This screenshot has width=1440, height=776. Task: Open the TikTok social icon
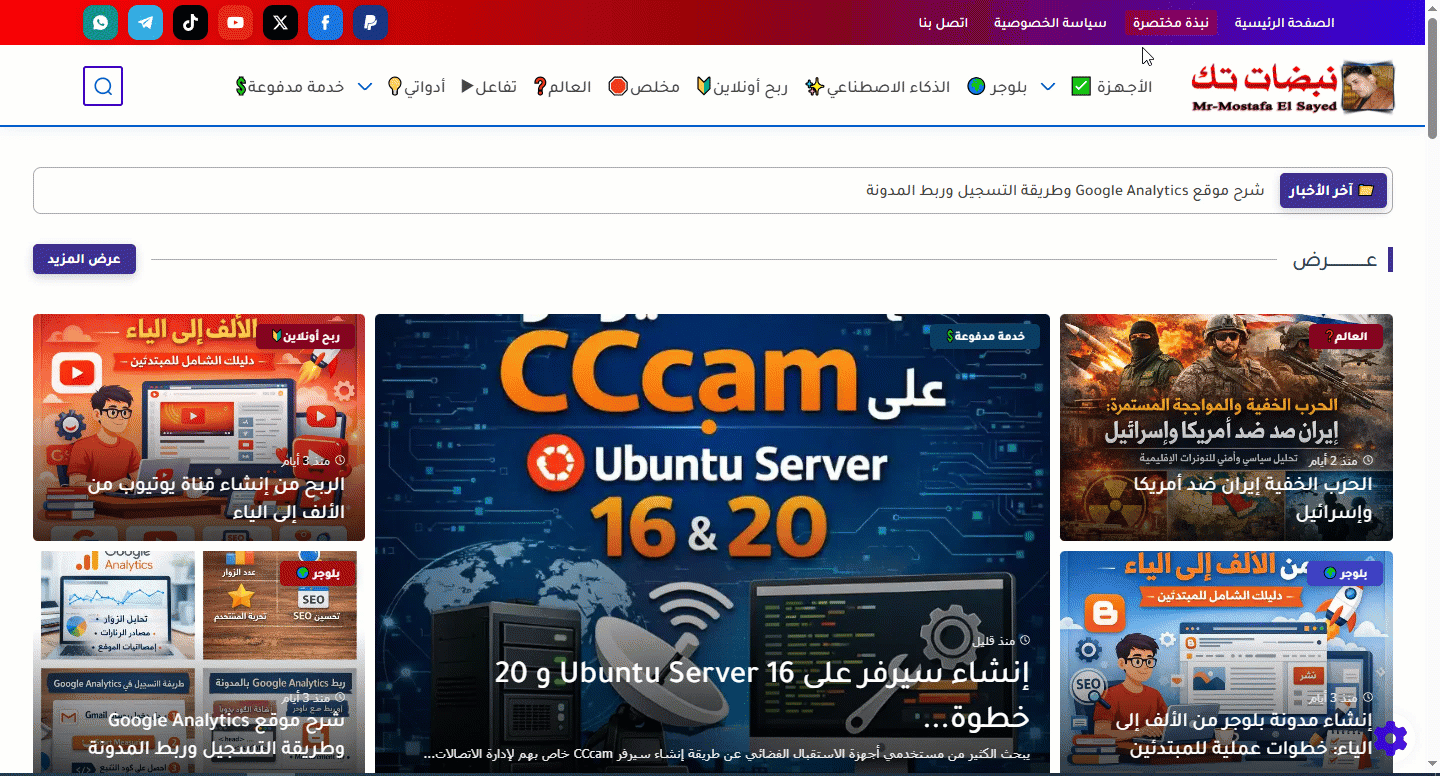pos(190,22)
